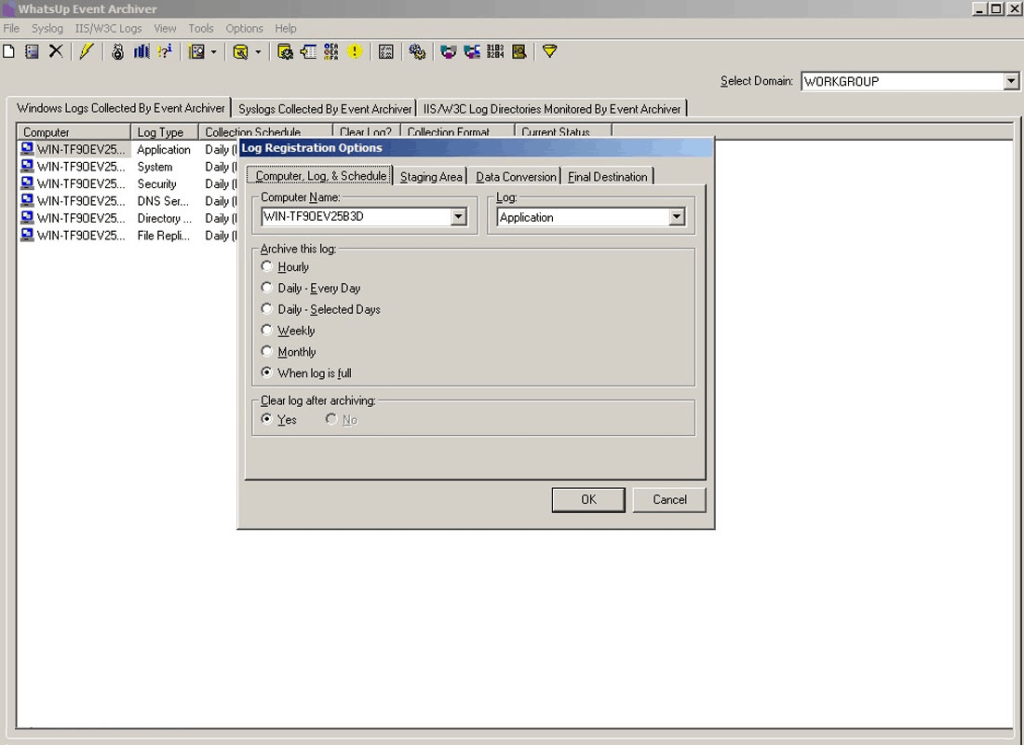Click the yellow funnel filter icon
The height and width of the screenshot is (745, 1024).
549,52
